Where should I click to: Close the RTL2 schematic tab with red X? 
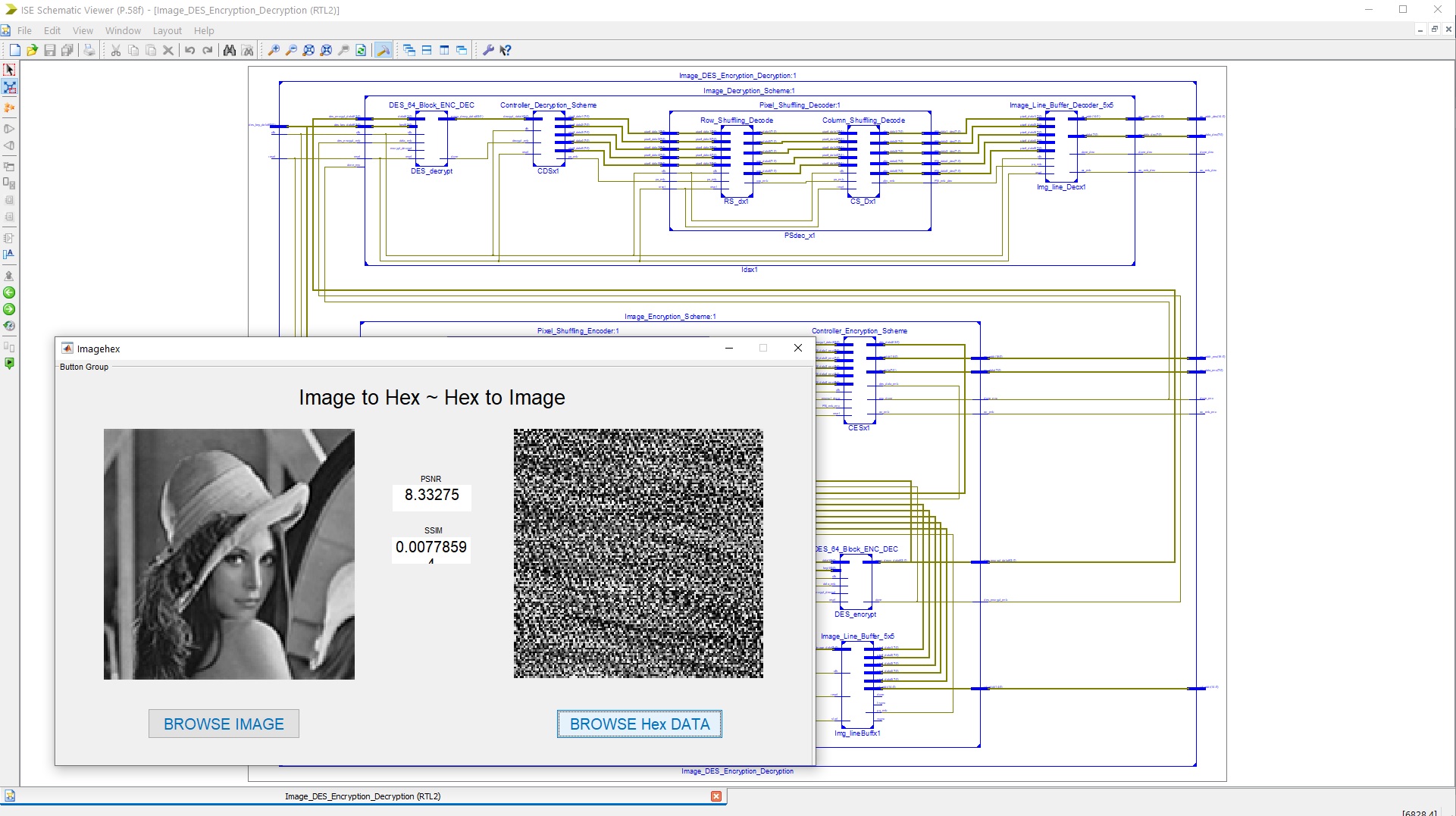[716, 796]
